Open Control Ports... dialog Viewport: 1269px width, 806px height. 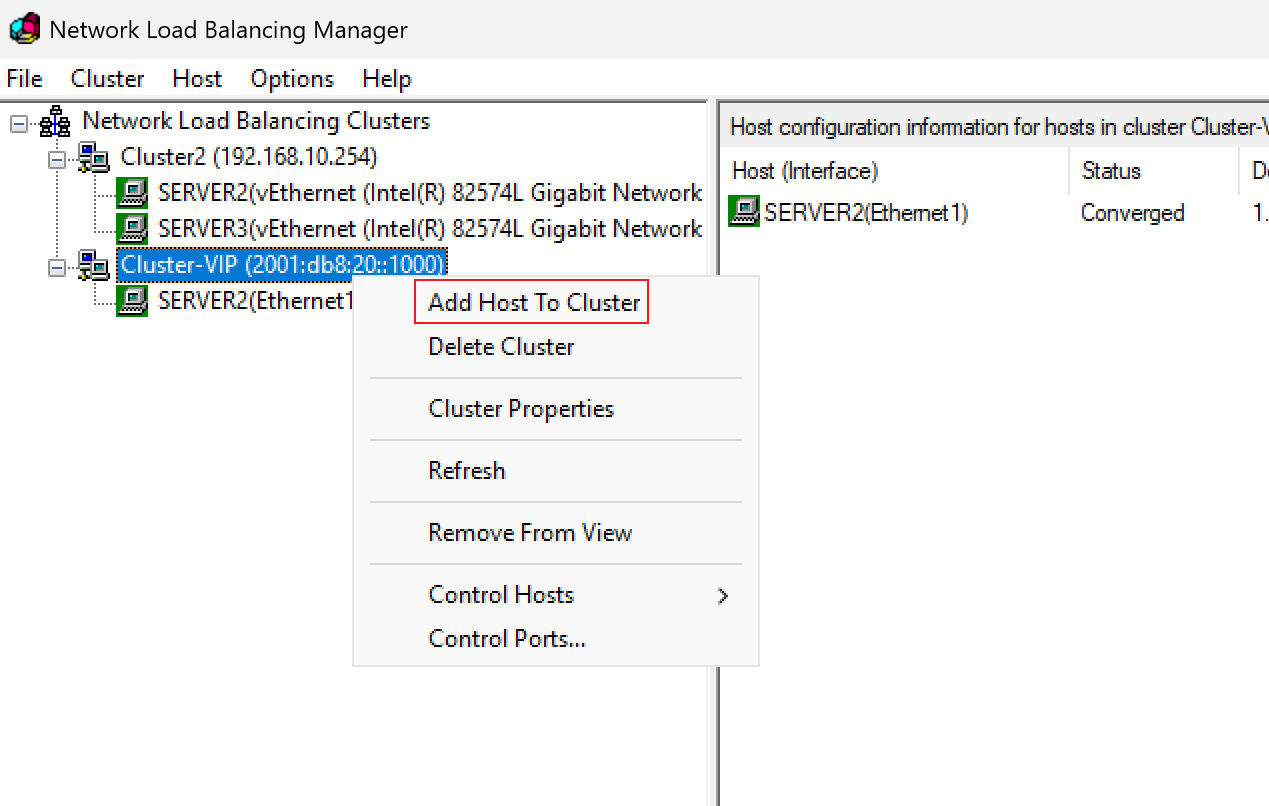[507, 639]
